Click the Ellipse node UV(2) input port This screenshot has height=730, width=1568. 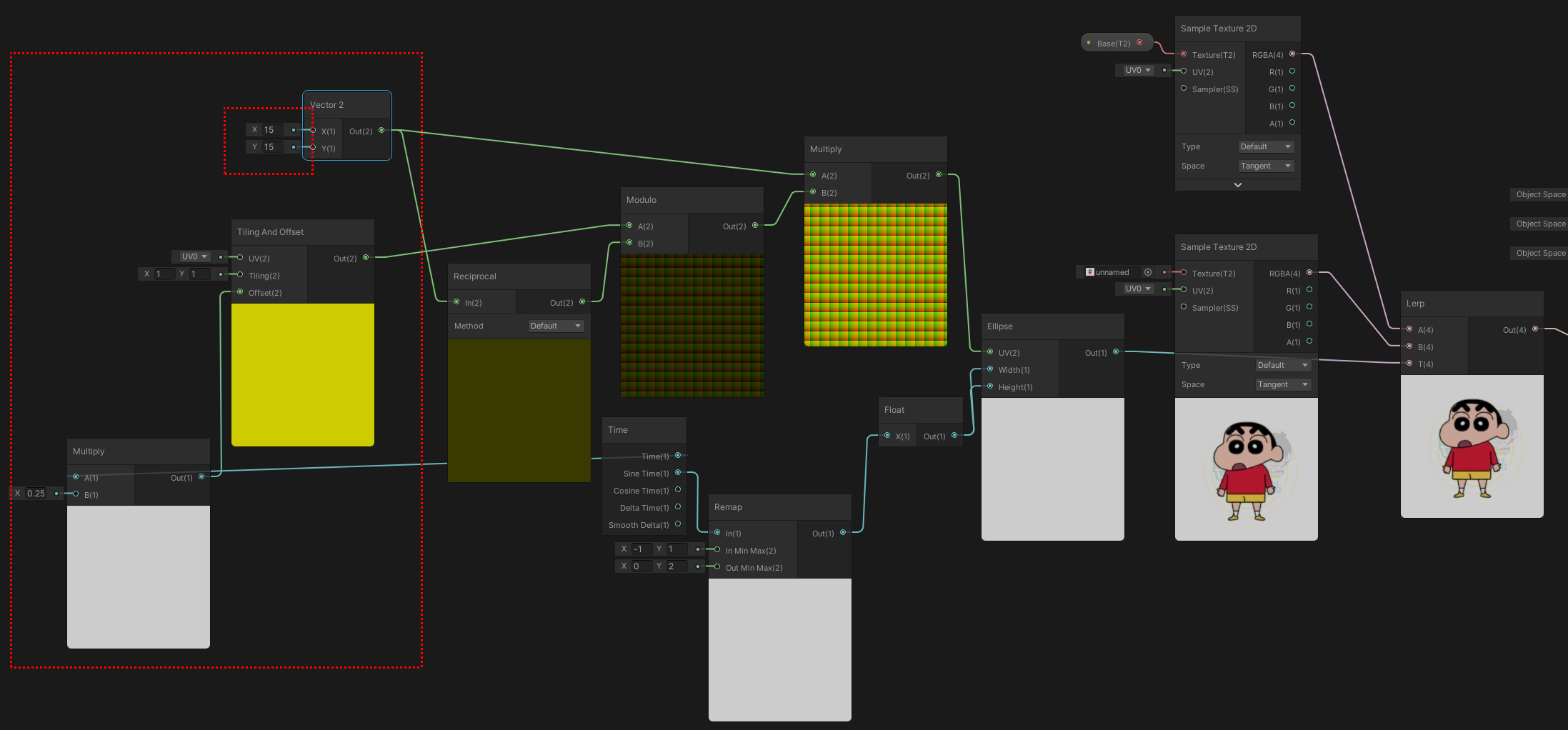tap(990, 351)
